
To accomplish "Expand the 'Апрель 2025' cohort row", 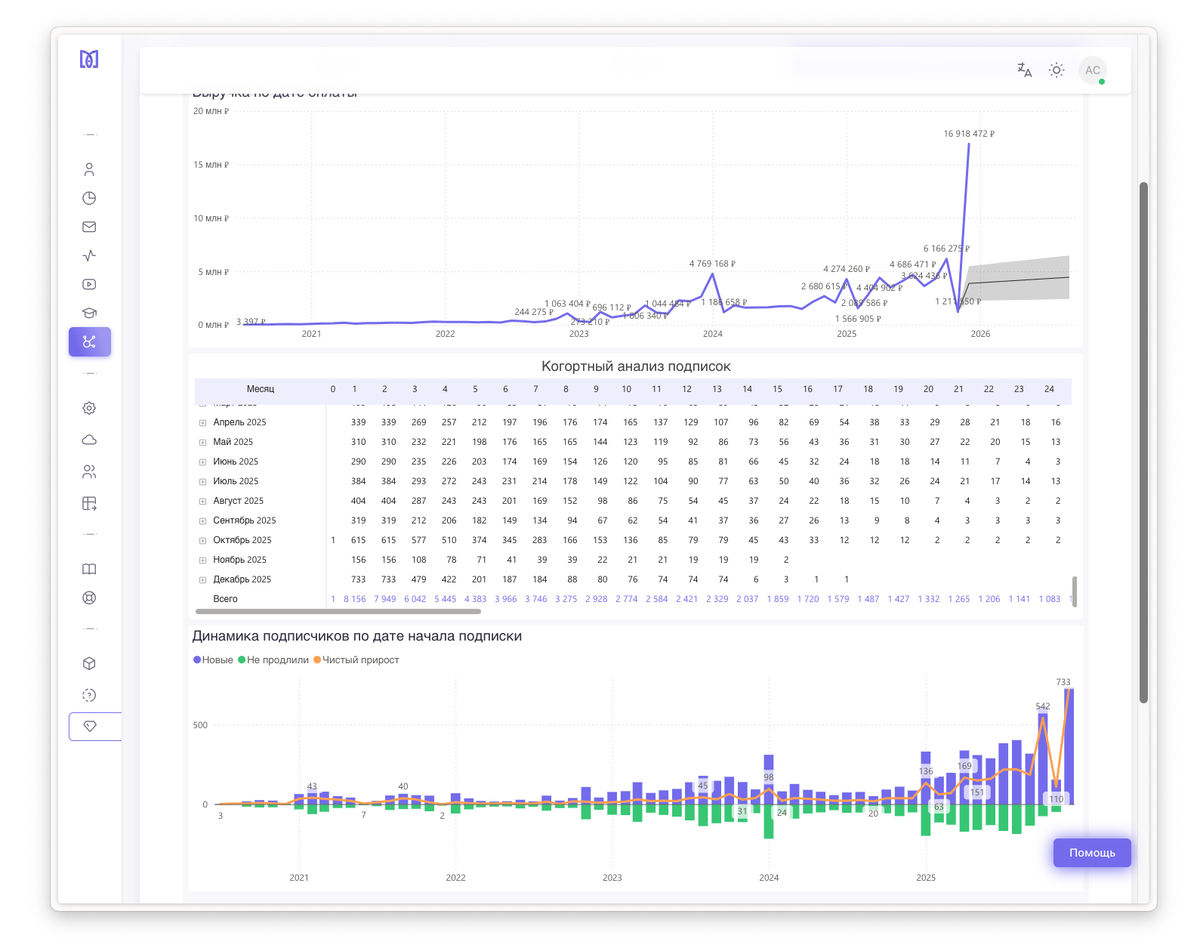I will 203,423.
